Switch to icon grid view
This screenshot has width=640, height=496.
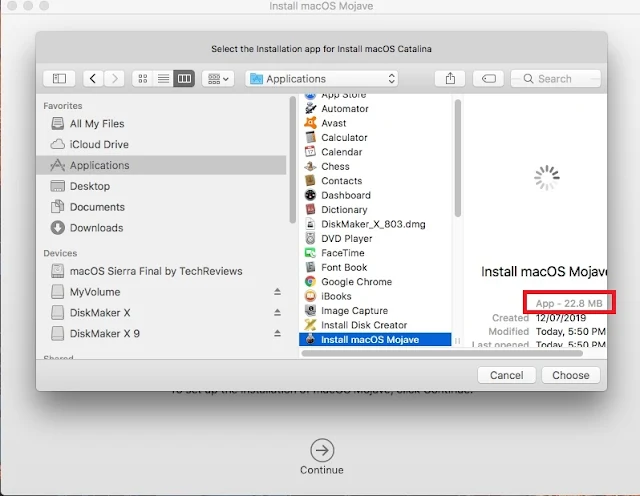(142, 78)
